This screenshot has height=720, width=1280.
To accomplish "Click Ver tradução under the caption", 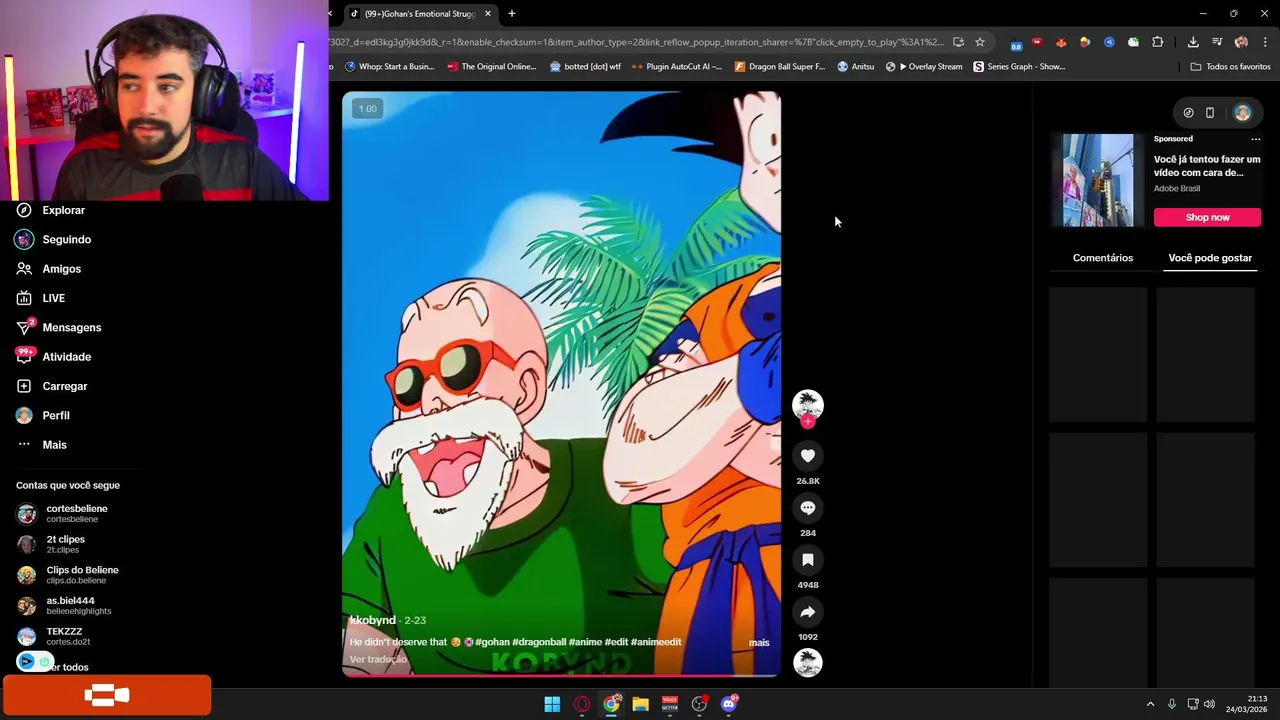I will click(378, 659).
